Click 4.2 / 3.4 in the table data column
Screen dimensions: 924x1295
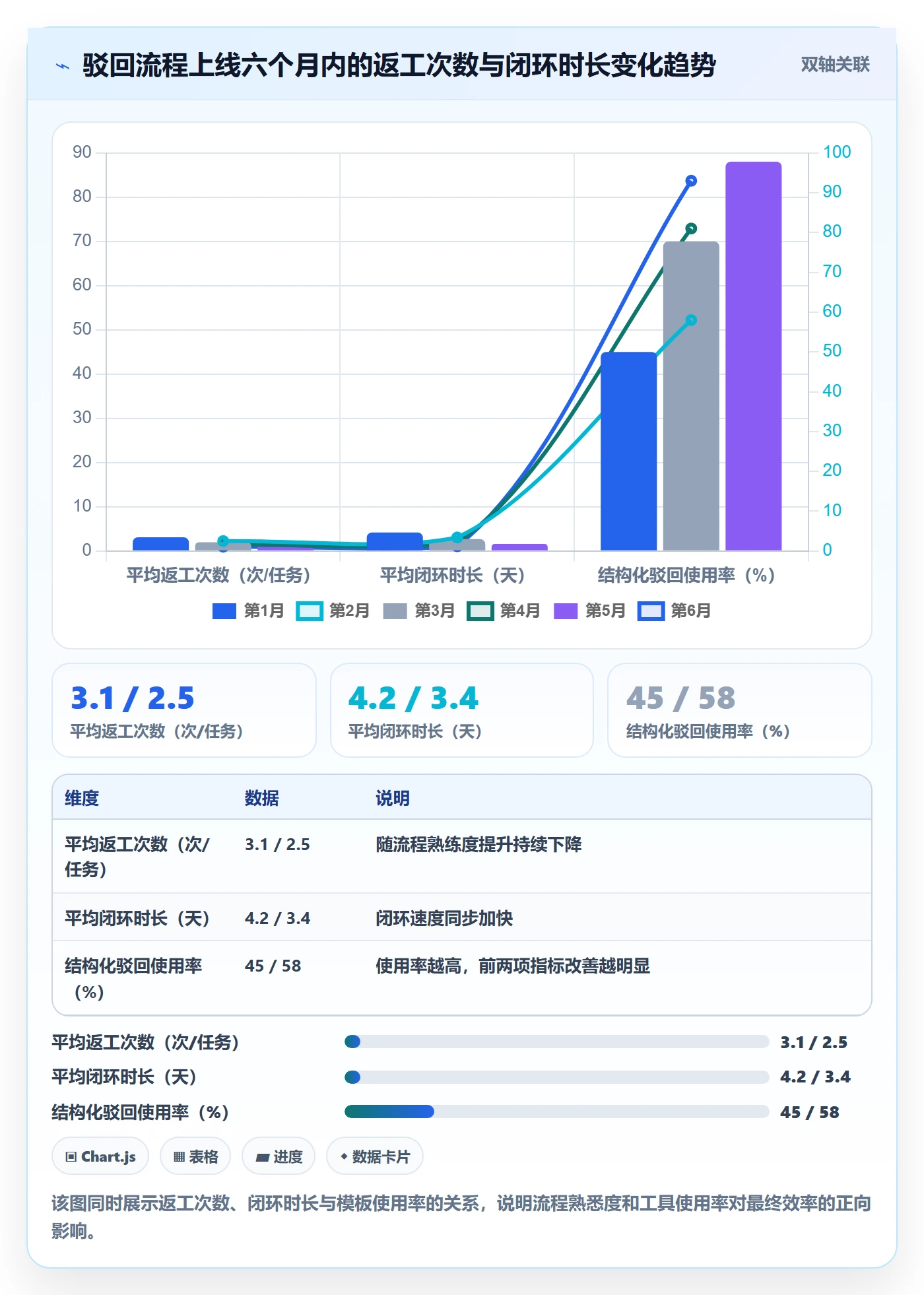click(x=277, y=919)
